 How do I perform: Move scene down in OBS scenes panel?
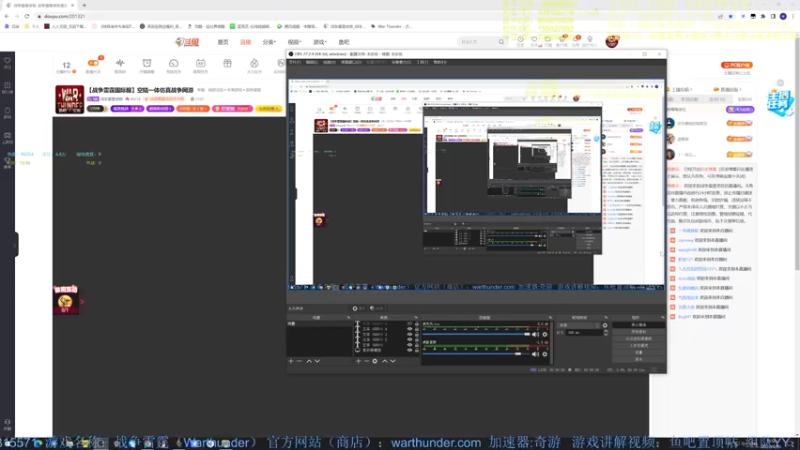[x=317, y=361]
